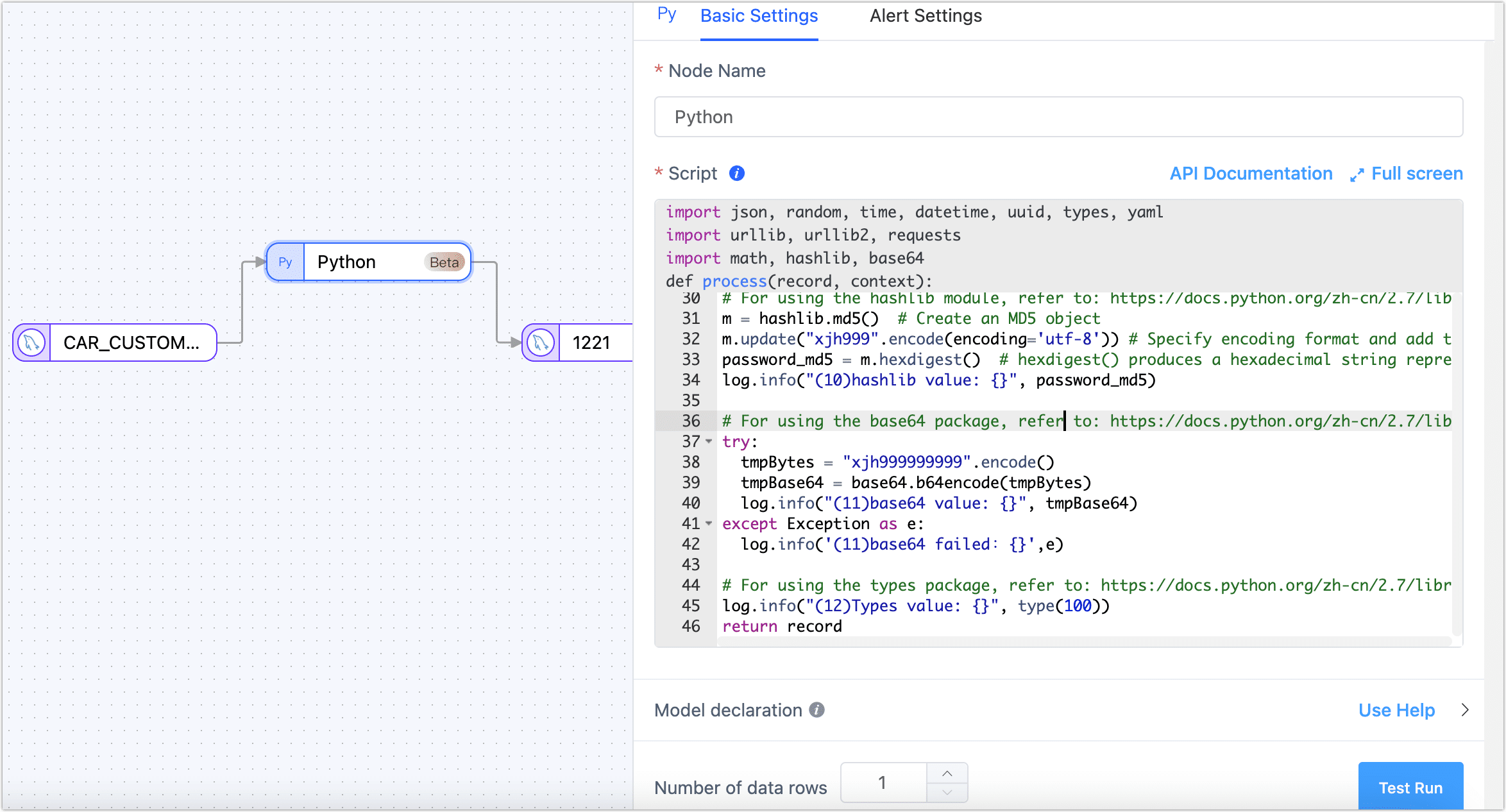Increment the Number of data rows stepper
The height and width of the screenshot is (812, 1506).
tap(947, 774)
